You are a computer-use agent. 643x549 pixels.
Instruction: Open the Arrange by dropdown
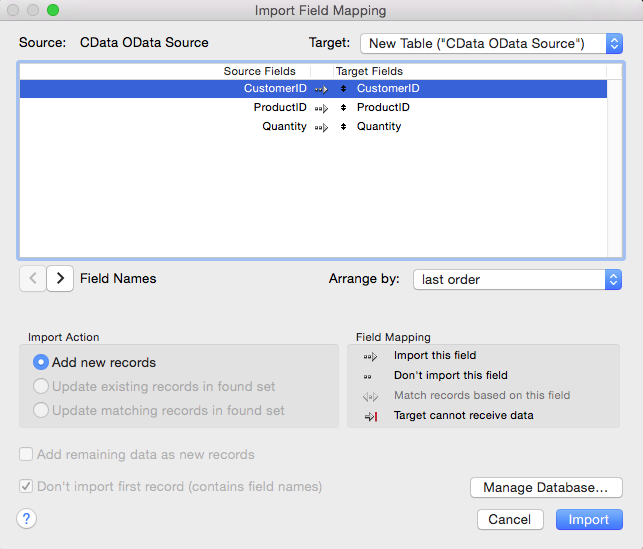click(x=518, y=280)
